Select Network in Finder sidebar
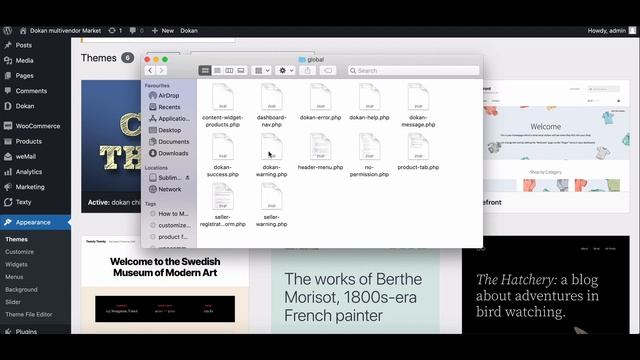640x360 pixels. (x=165, y=189)
